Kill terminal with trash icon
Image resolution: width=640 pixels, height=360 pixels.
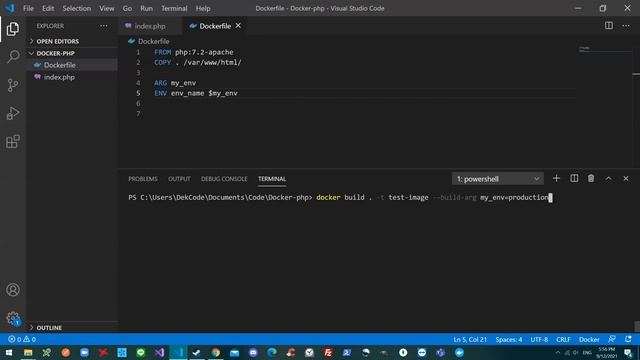click(x=591, y=178)
